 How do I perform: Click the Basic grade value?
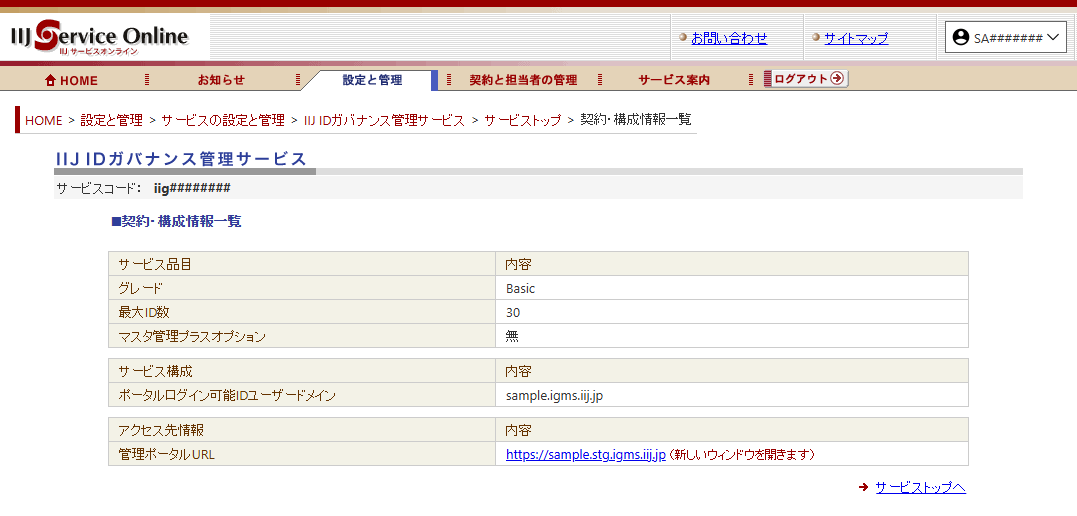[521, 289]
